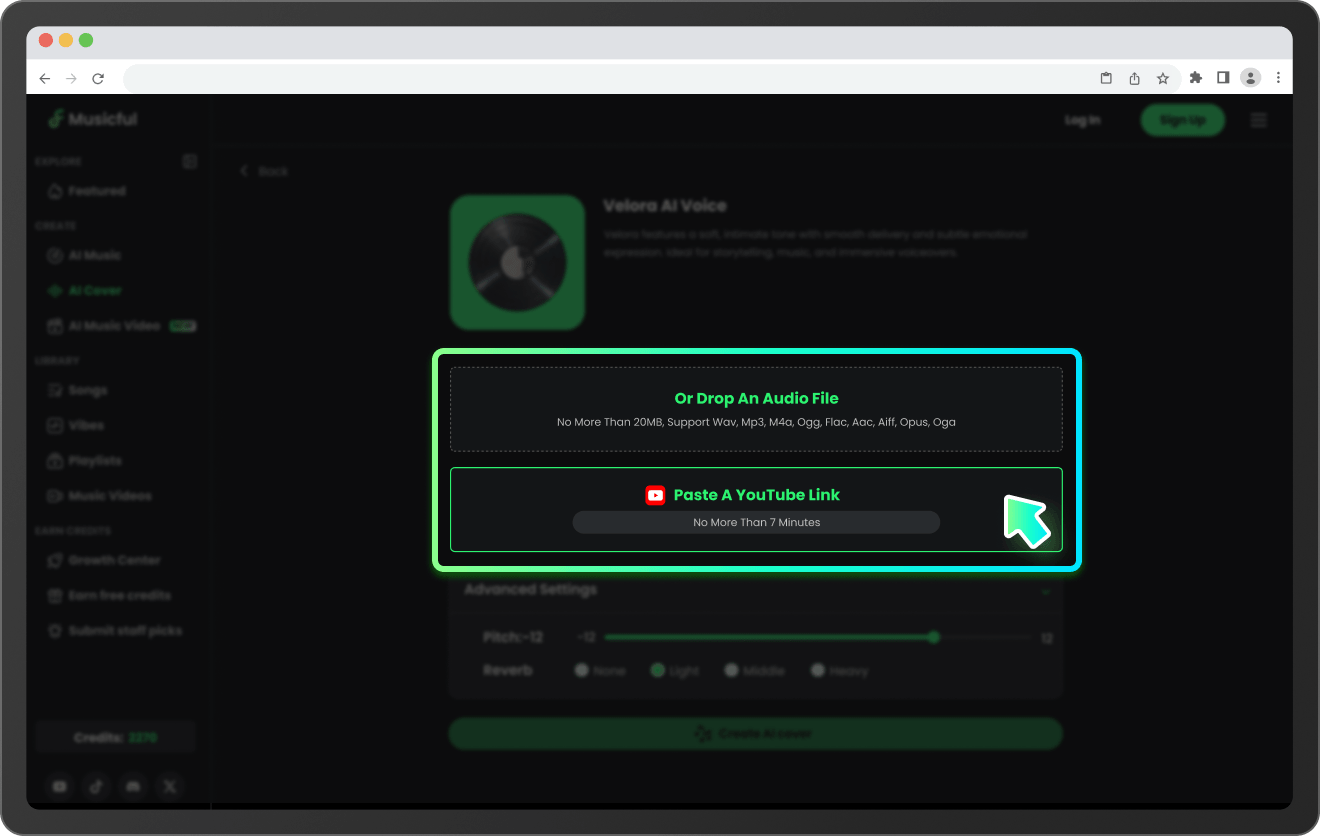The width and height of the screenshot is (1320, 836).
Task: Open the hamburger menu next to Sign Up
Action: pos(1259,120)
